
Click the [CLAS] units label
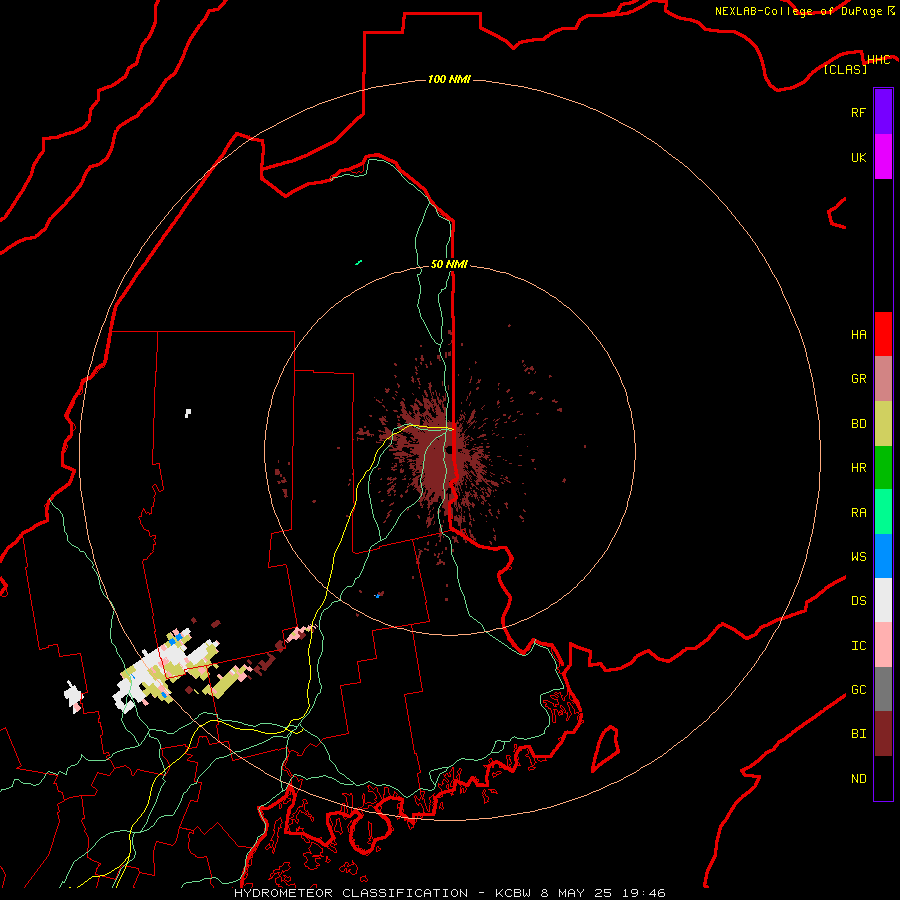click(x=845, y=69)
